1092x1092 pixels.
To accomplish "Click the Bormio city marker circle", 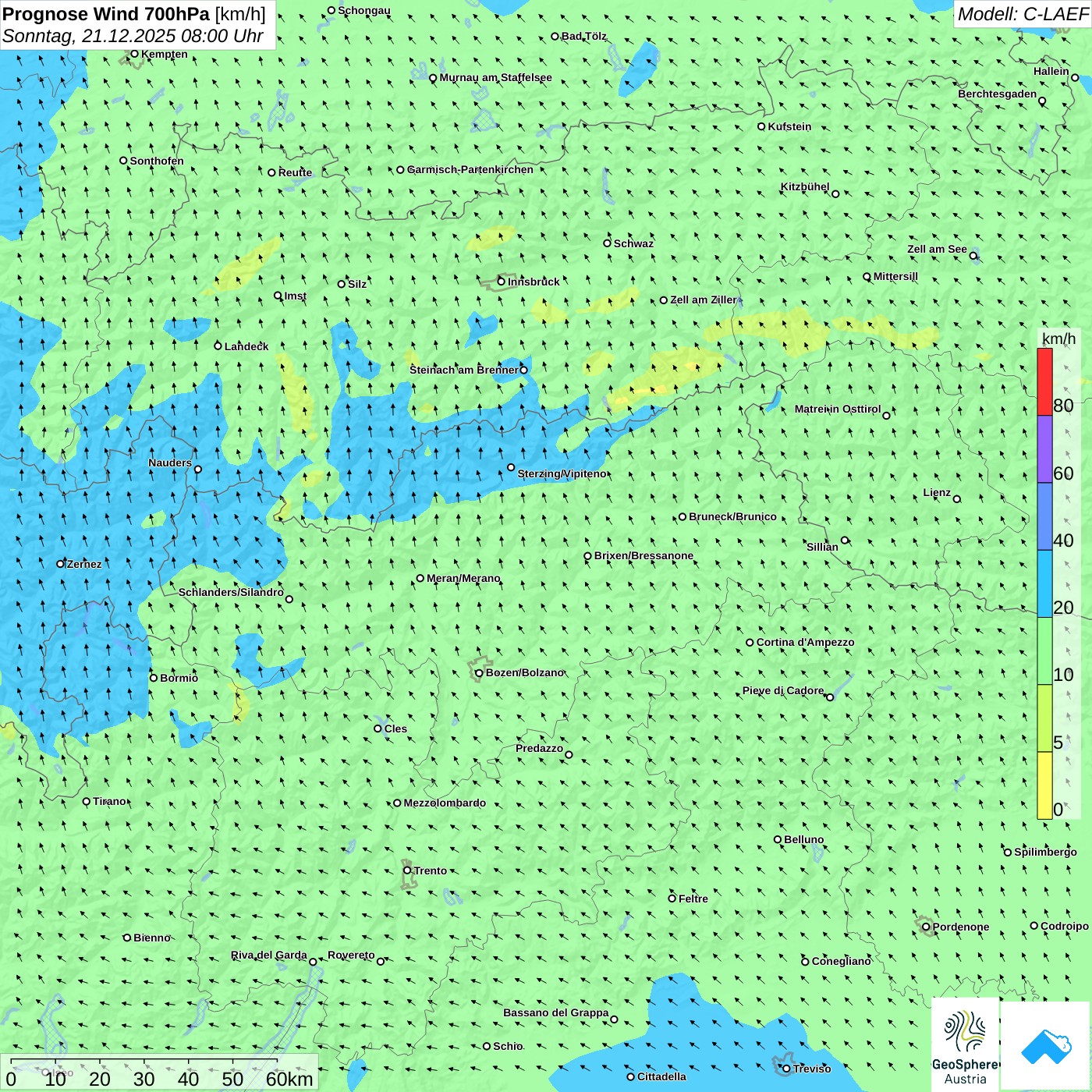I will click(154, 678).
